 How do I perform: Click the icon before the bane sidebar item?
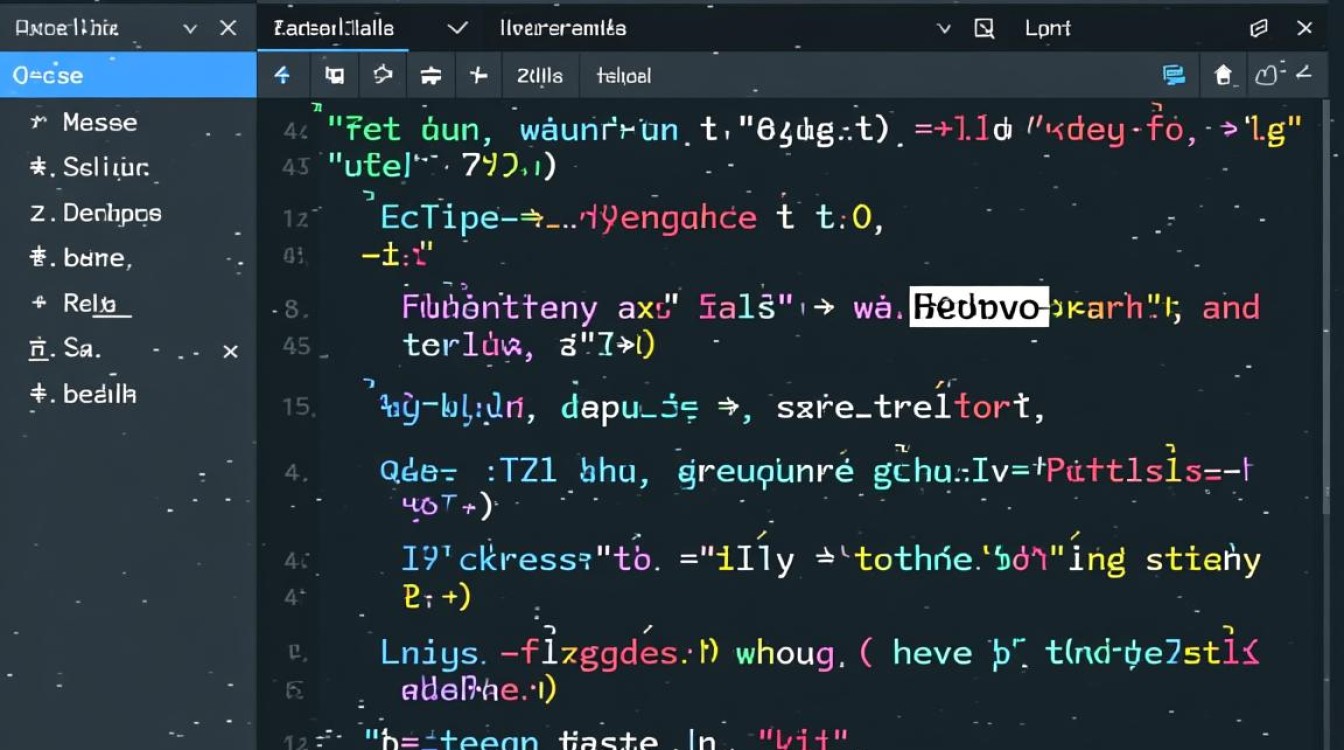[x=38, y=257]
